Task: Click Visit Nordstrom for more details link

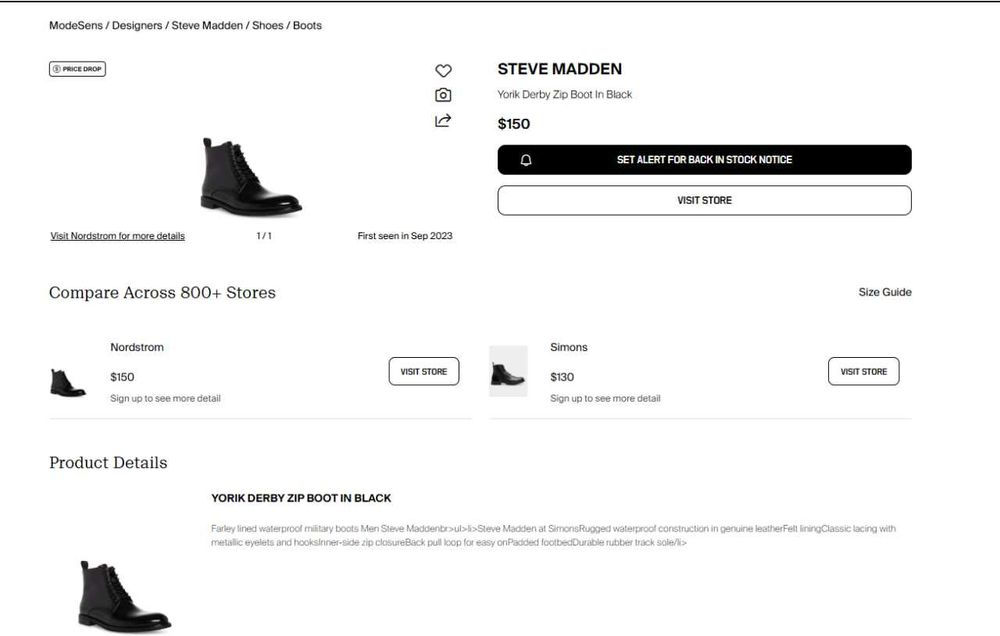Action: [x=117, y=236]
